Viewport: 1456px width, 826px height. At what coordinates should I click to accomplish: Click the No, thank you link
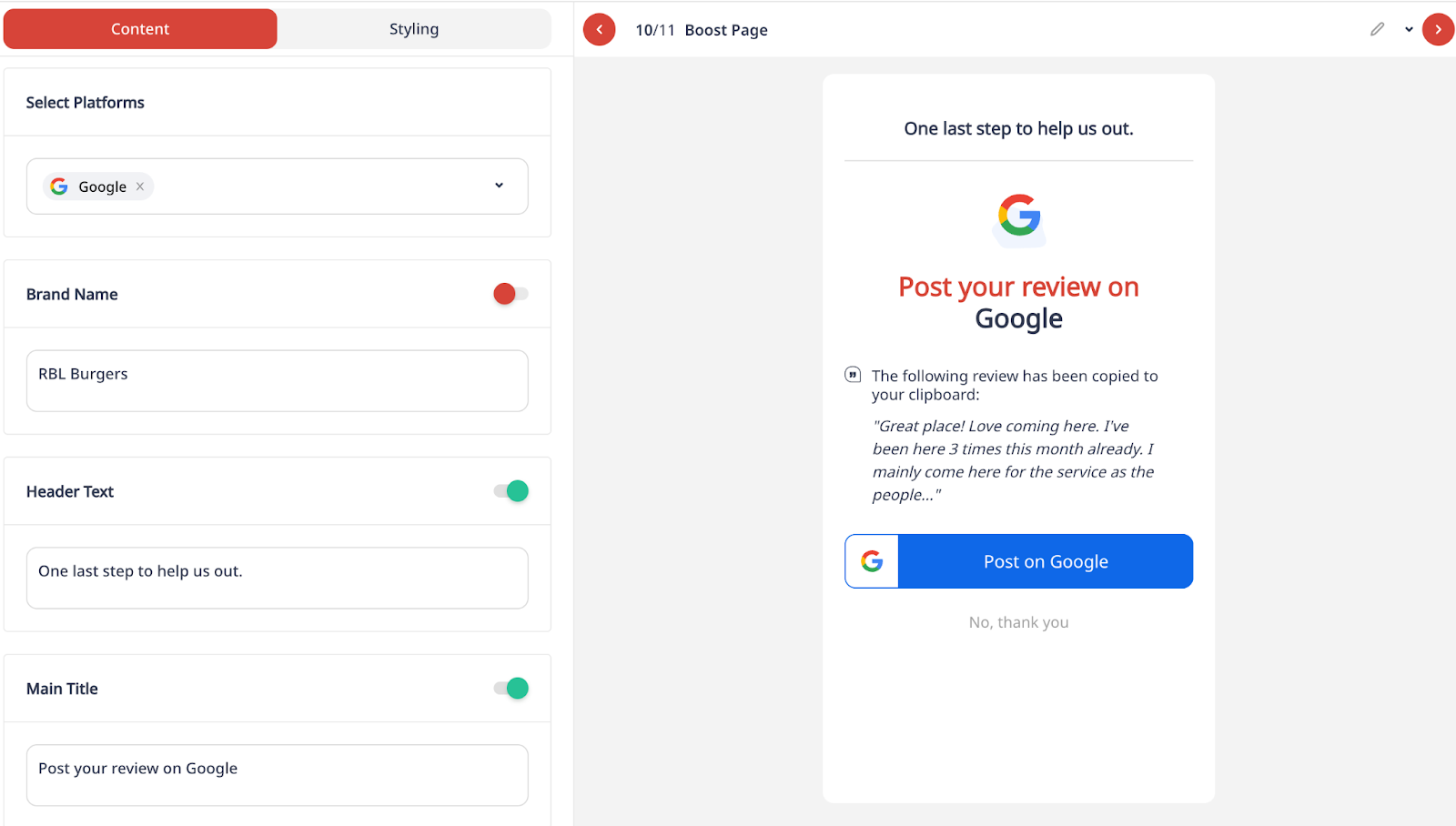[1018, 622]
